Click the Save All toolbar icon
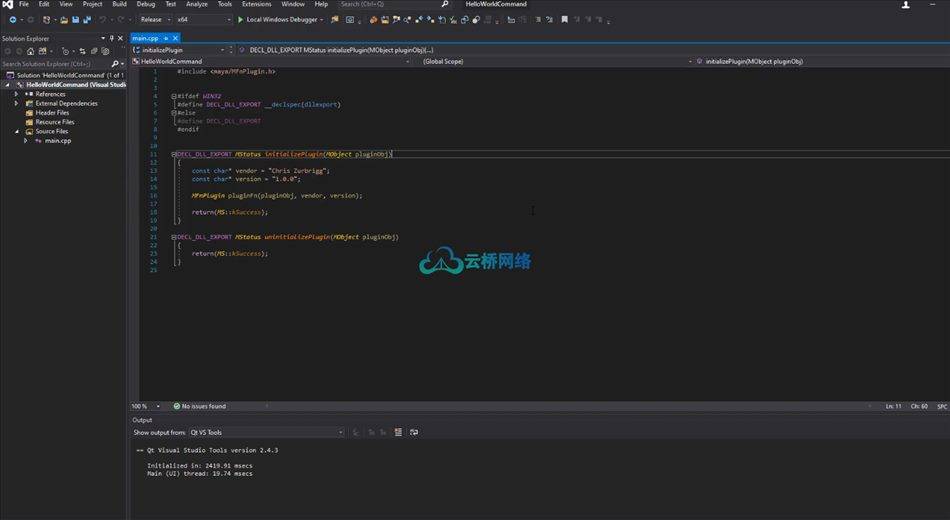 point(87,20)
